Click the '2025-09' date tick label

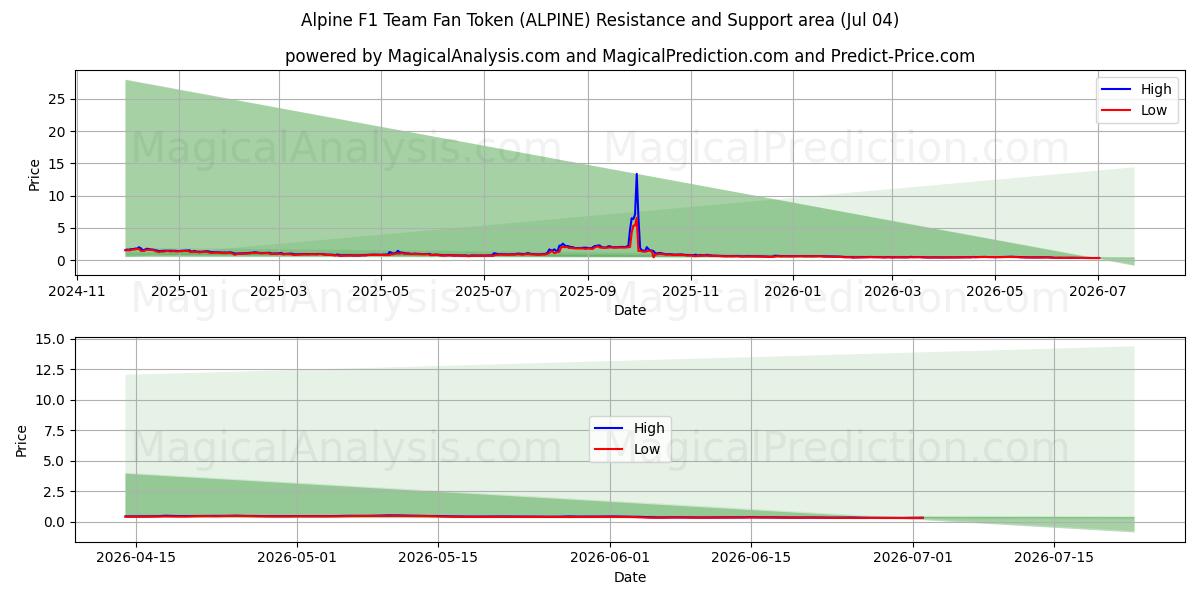pyautogui.click(x=587, y=291)
